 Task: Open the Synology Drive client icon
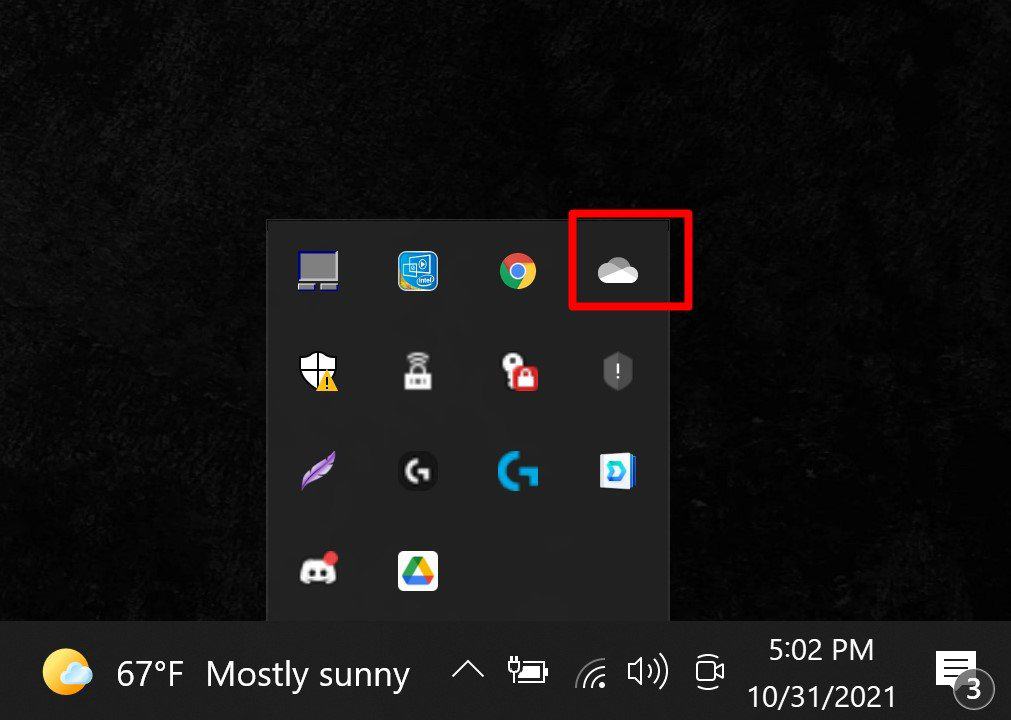(617, 471)
